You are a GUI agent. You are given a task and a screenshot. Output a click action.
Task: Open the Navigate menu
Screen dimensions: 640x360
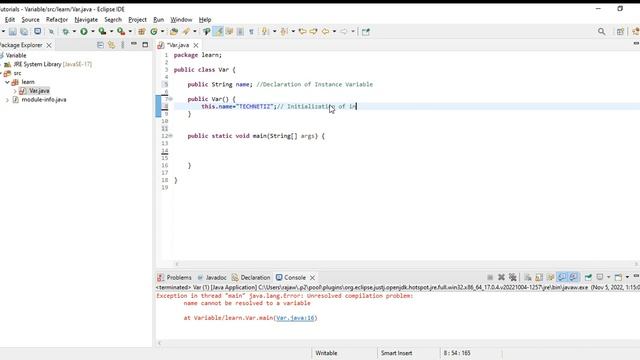tap(86, 20)
